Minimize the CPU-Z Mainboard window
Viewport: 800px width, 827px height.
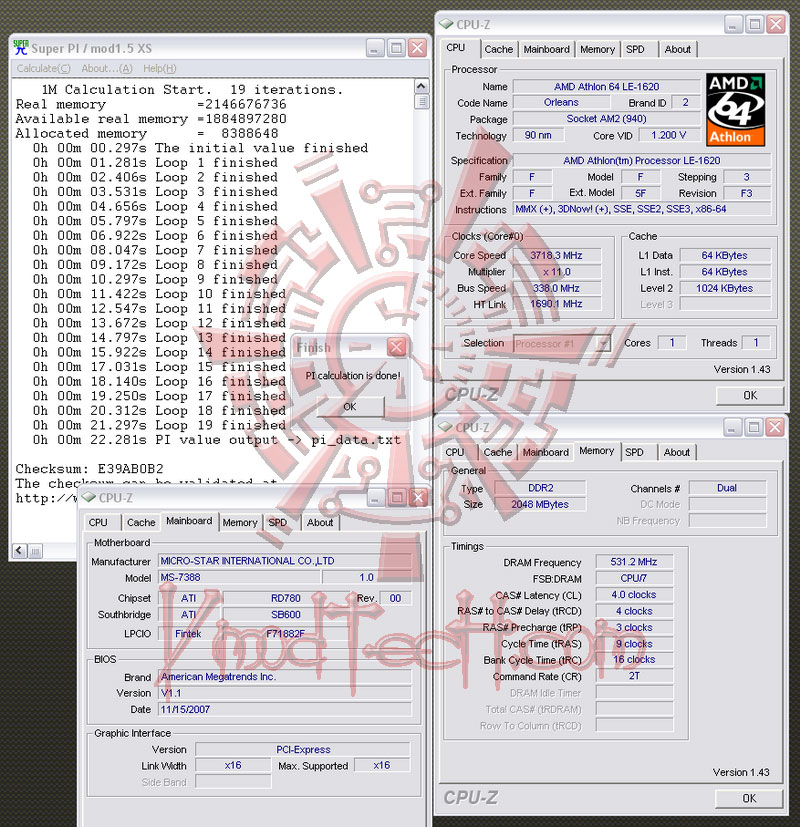pyautogui.click(x=375, y=497)
